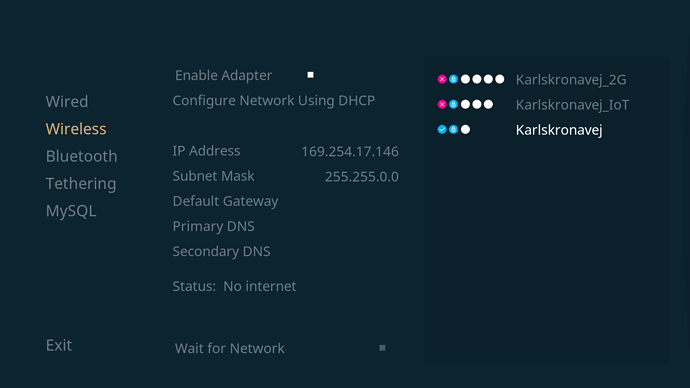This screenshot has height=388, width=690.
Task: Open the Bluetooth settings section
Action: (81, 156)
